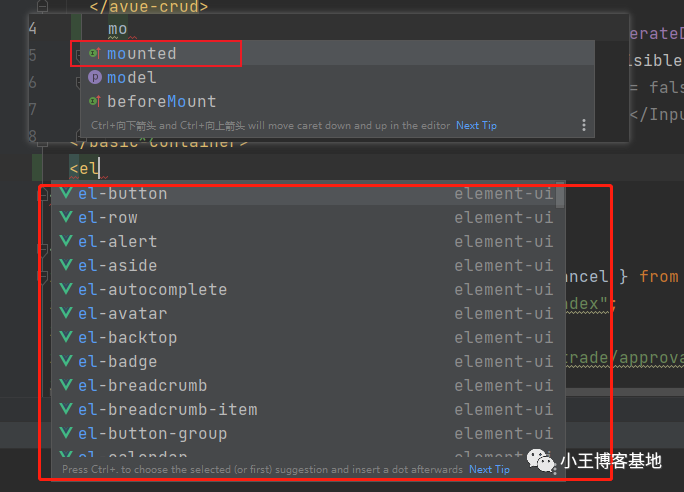Click Vue icon next to el-backtop
This screenshot has width=684, height=492.
66,337
